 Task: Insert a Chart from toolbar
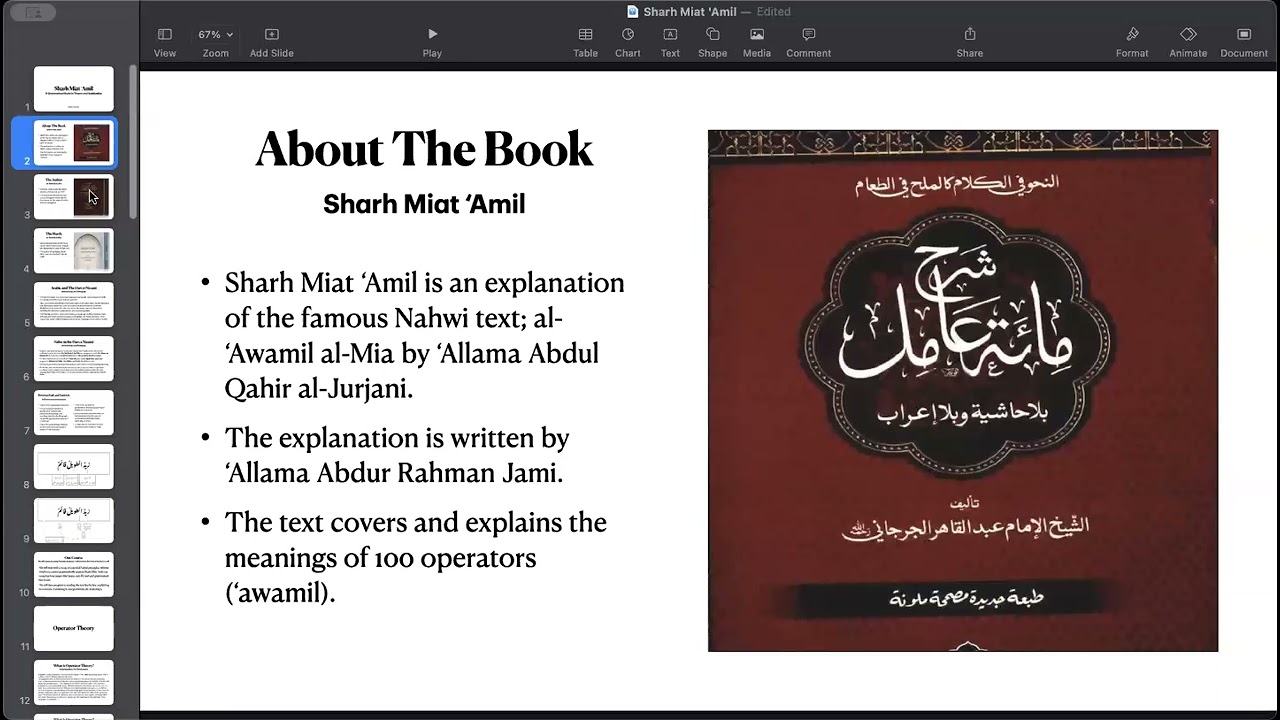628,42
